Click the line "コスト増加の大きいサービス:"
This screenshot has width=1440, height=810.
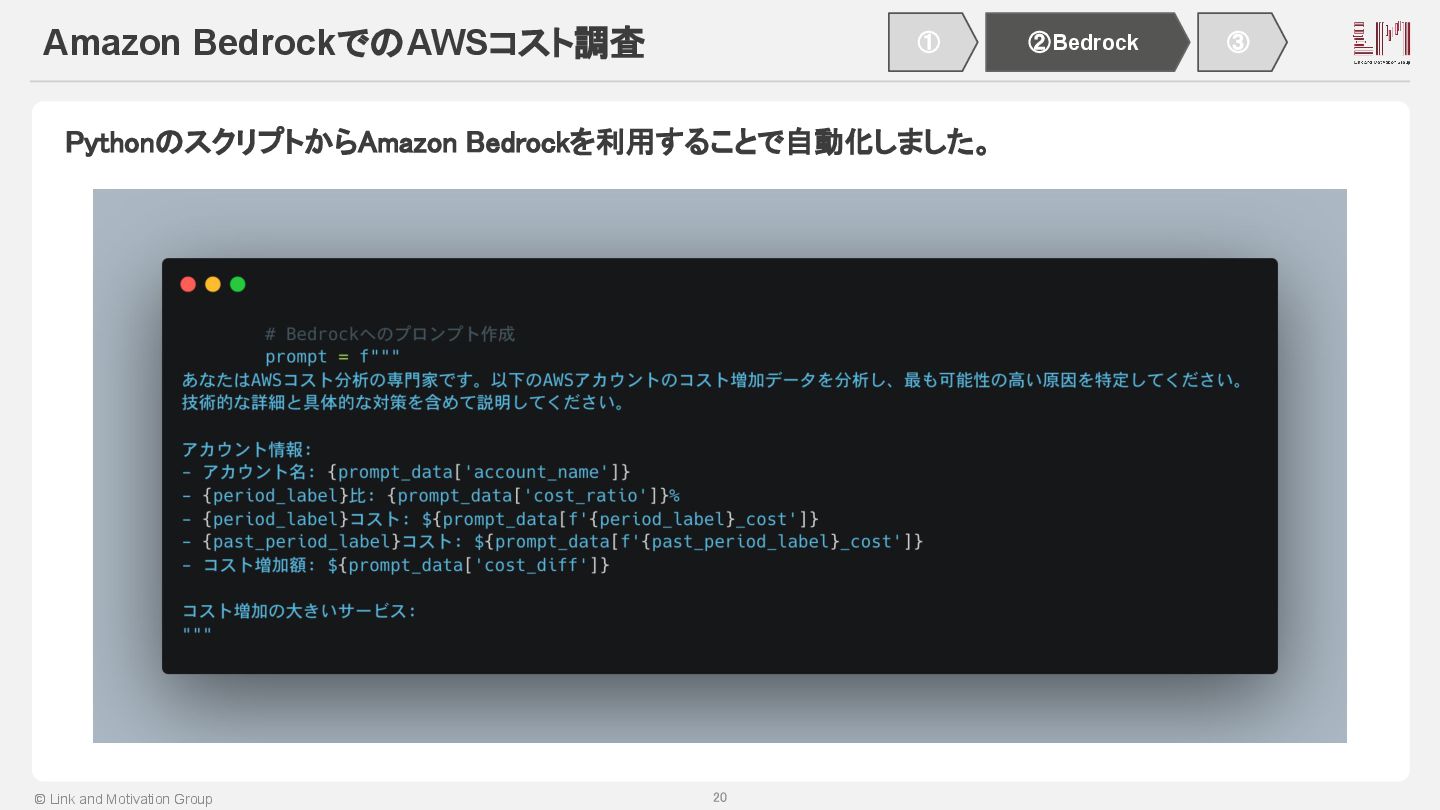pyautogui.click(x=299, y=610)
